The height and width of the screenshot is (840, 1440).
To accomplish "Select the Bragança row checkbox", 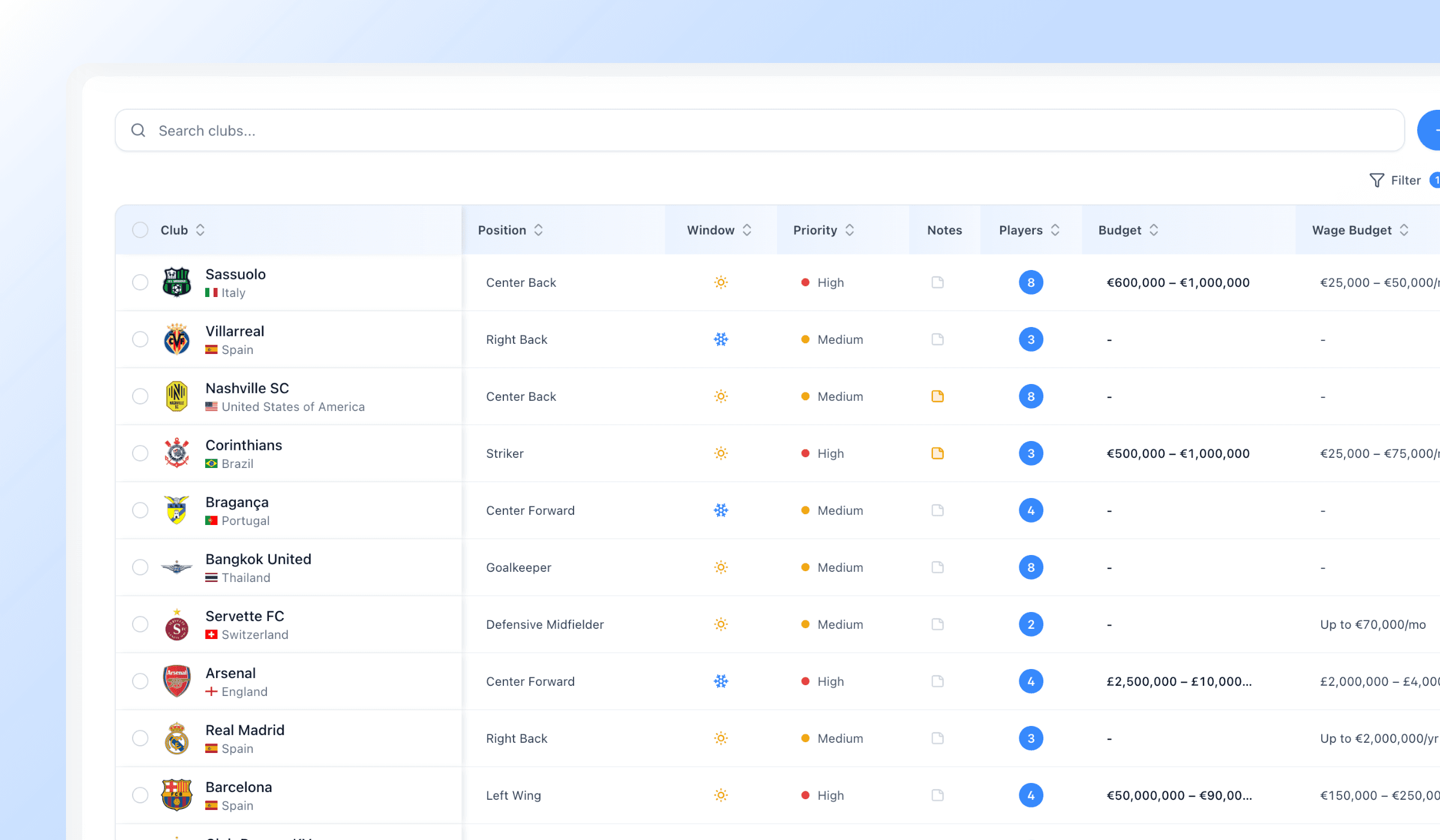I will (140, 510).
